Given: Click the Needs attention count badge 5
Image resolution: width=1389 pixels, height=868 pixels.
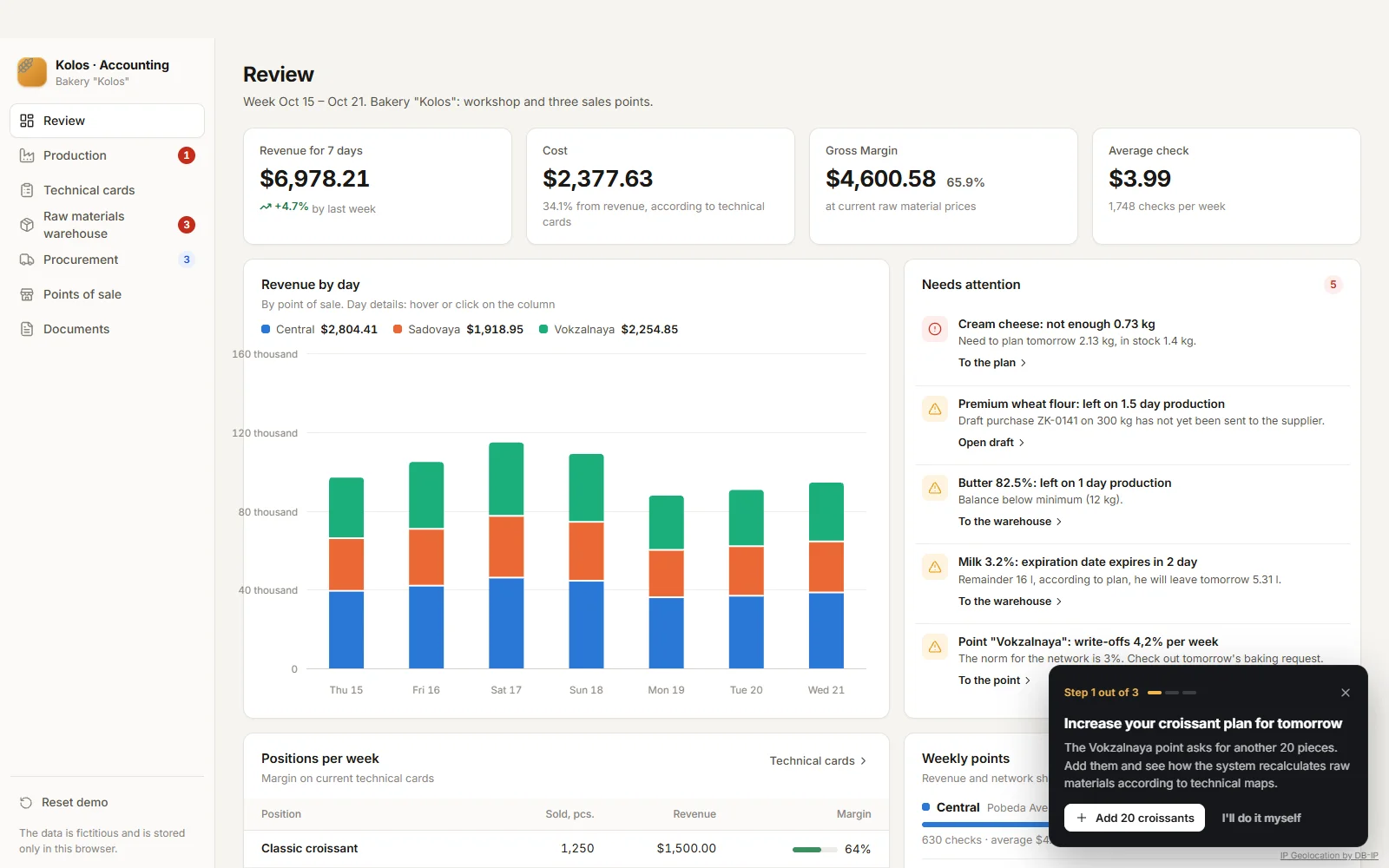Looking at the screenshot, I should coord(1333,285).
